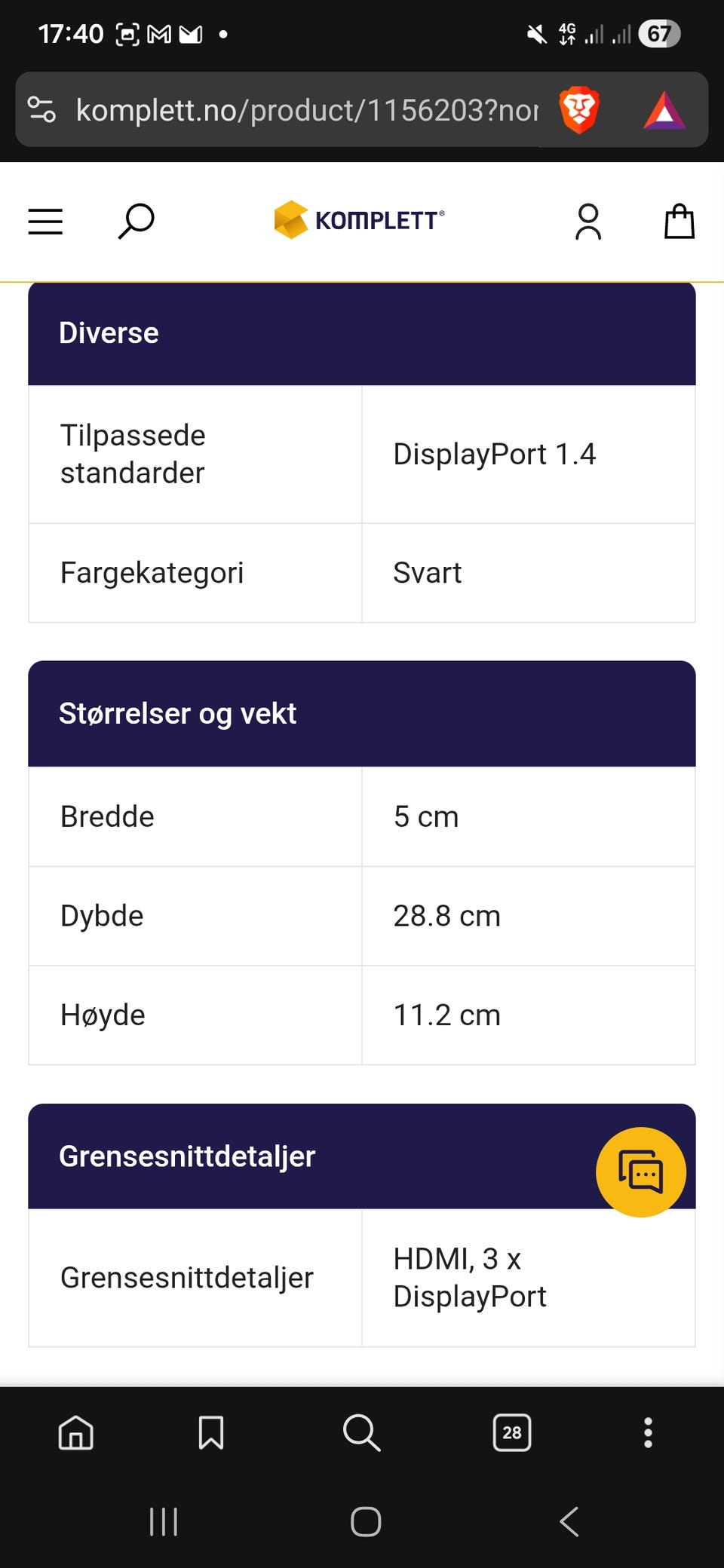Open the user account icon
The height and width of the screenshot is (1568, 724).
coord(588,222)
